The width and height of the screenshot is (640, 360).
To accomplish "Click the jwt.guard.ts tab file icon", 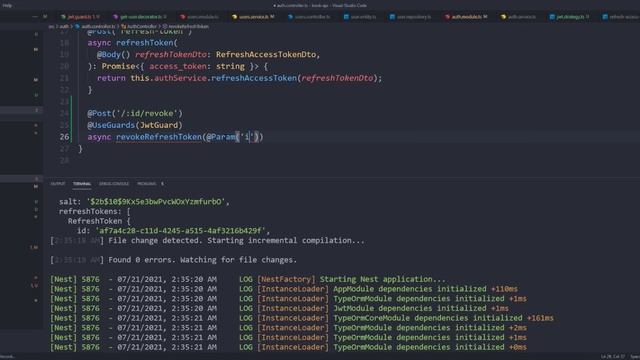I will click(x=63, y=17).
